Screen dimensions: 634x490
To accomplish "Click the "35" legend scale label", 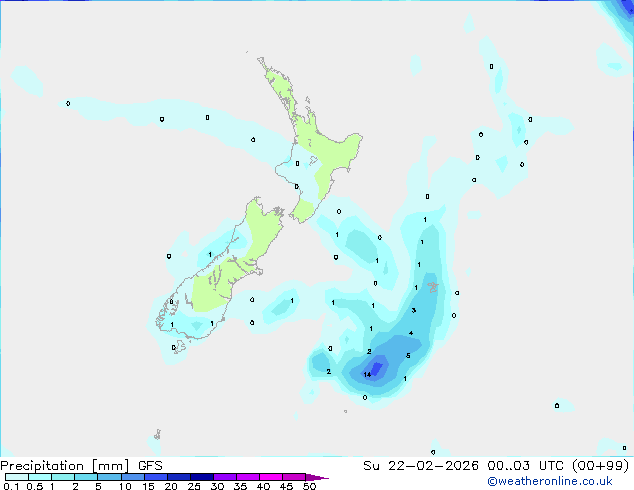I will (x=240, y=486).
